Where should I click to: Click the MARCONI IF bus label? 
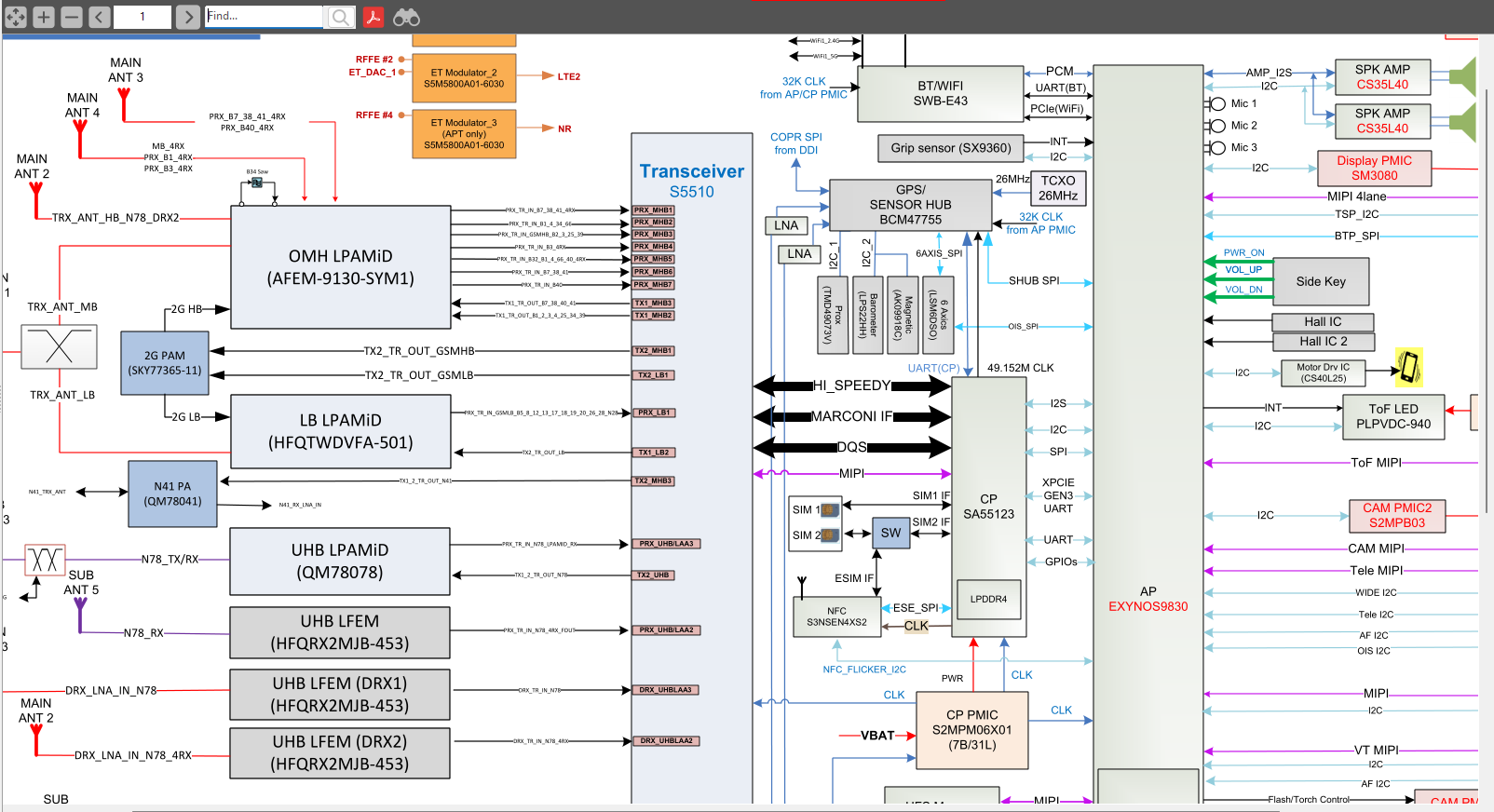[852, 416]
